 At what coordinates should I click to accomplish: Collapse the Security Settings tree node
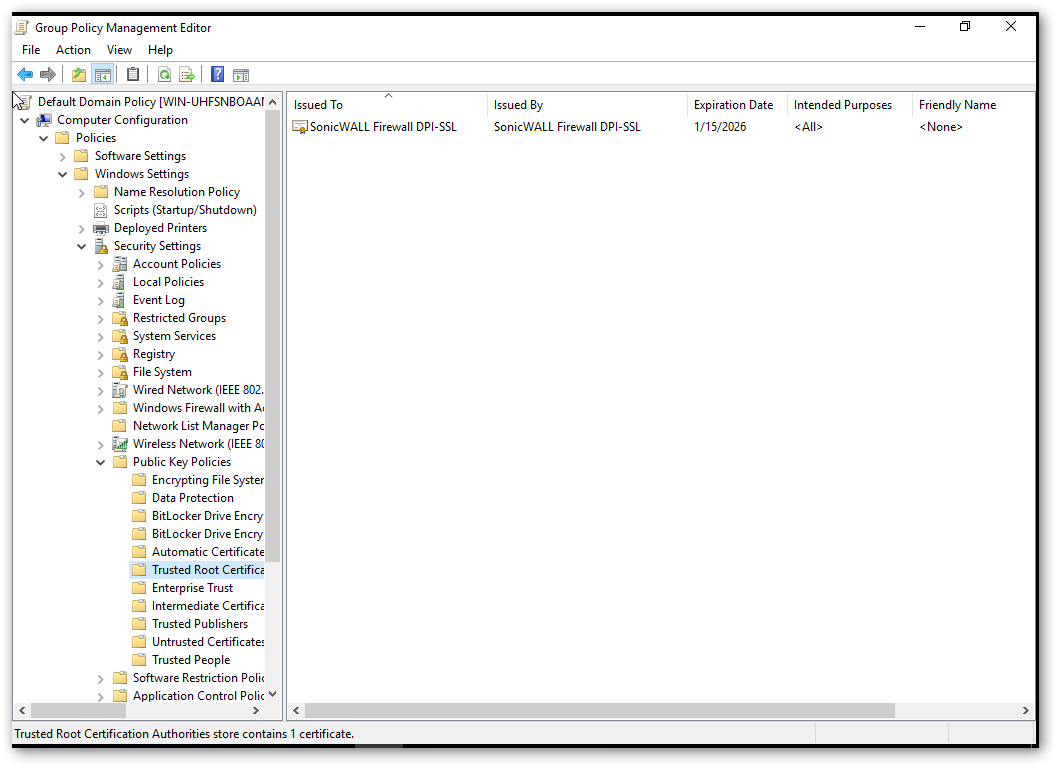click(82, 246)
